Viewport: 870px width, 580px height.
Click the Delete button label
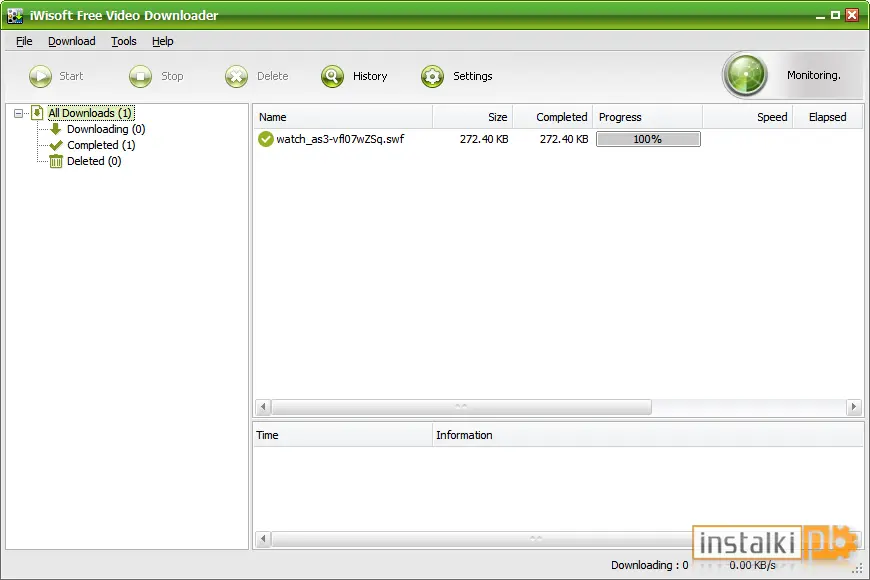click(x=272, y=76)
